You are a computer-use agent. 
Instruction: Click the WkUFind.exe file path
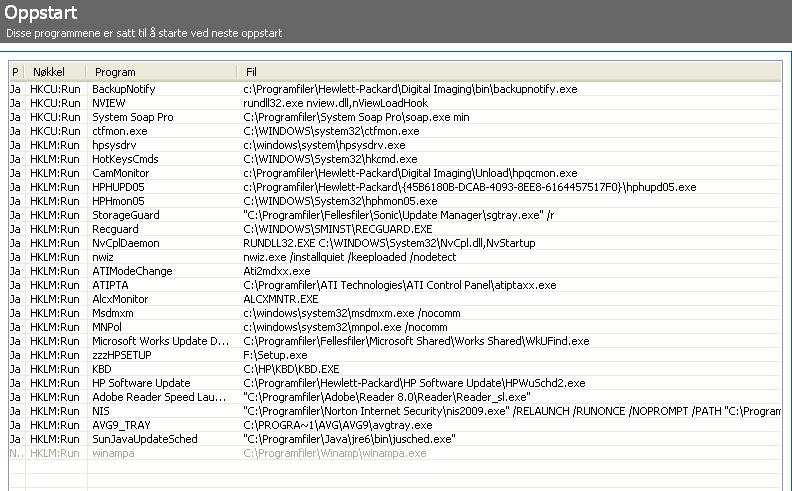[416, 341]
